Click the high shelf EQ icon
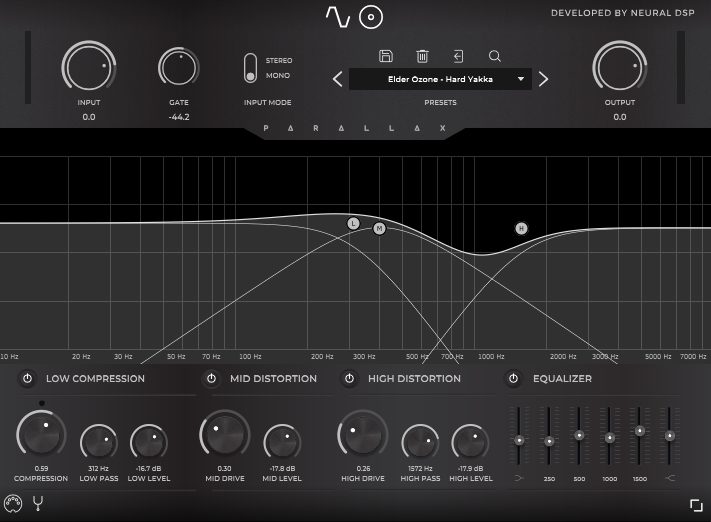This screenshot has height=522, width=711. pos(670,478)
